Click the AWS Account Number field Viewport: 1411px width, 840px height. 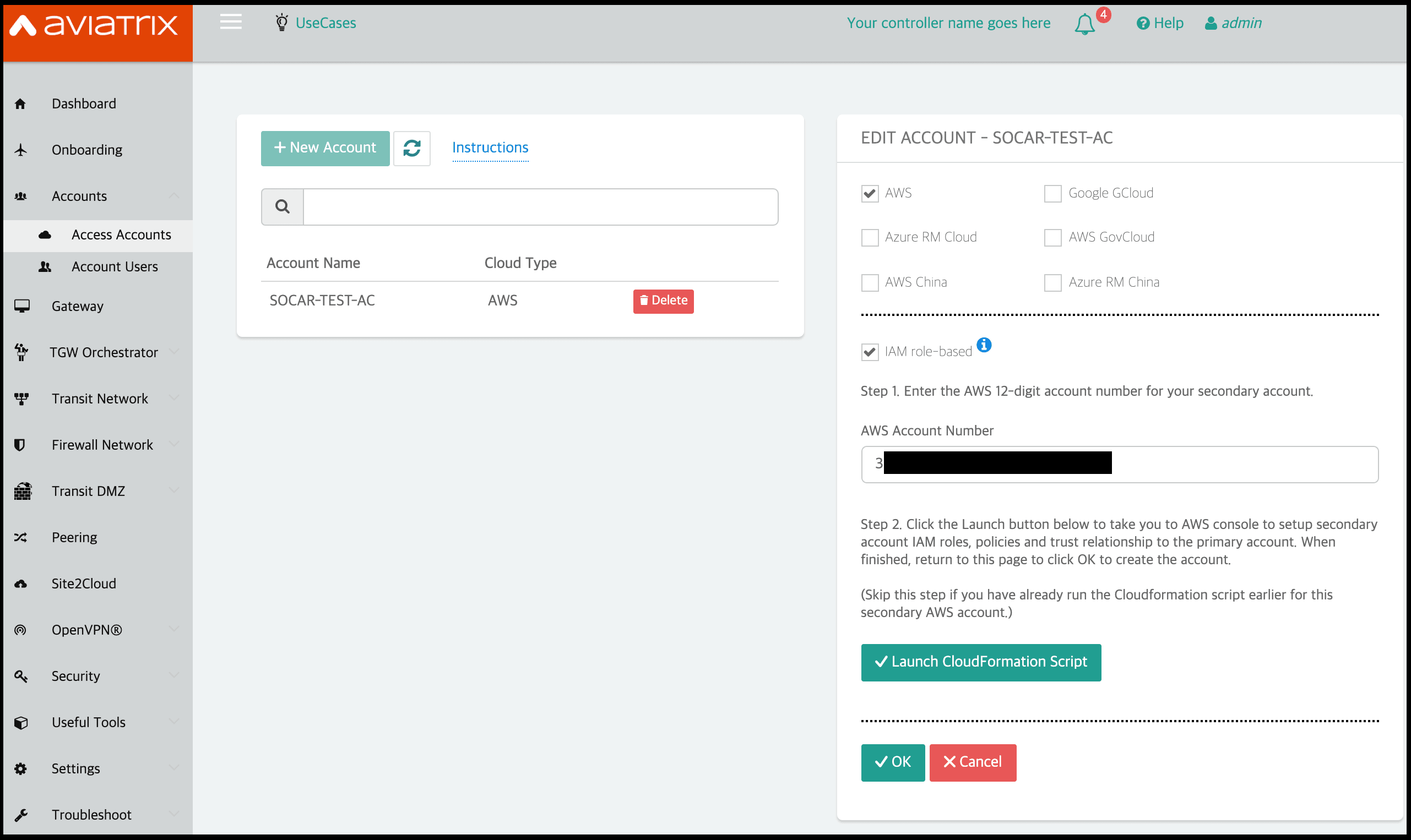pos(1120,464)
